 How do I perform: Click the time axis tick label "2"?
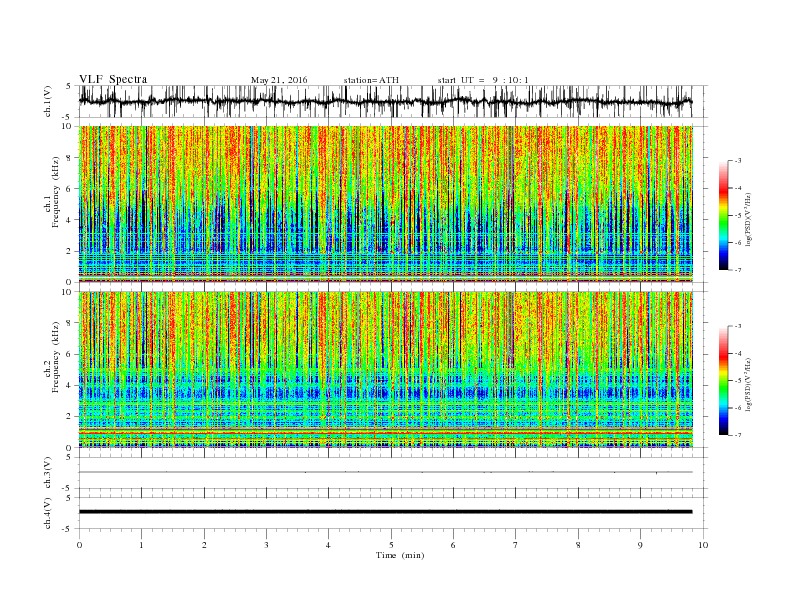coord(204,545)
